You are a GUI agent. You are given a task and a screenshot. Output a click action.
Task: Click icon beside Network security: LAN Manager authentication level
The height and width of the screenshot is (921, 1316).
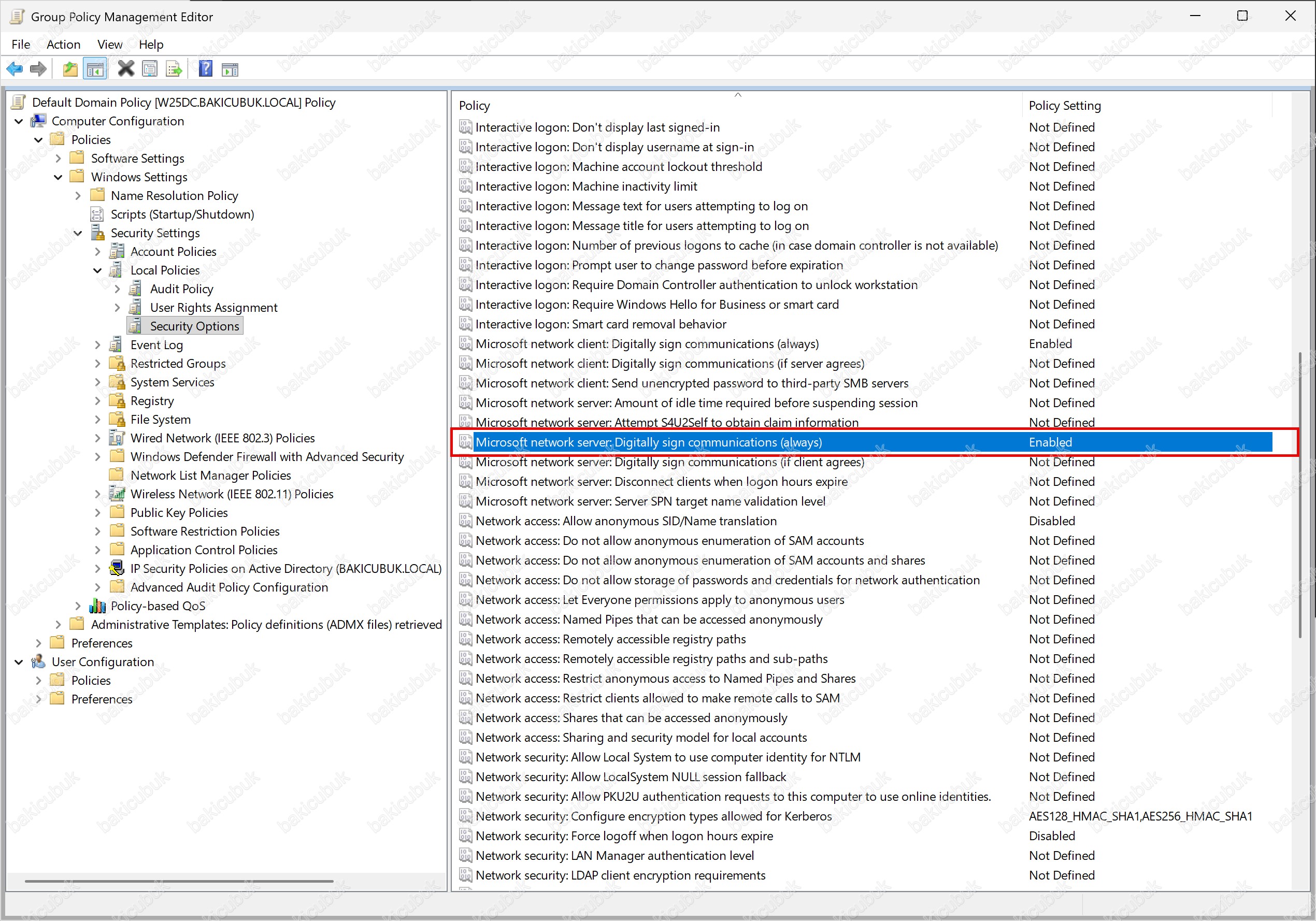(x=465, y=856)
